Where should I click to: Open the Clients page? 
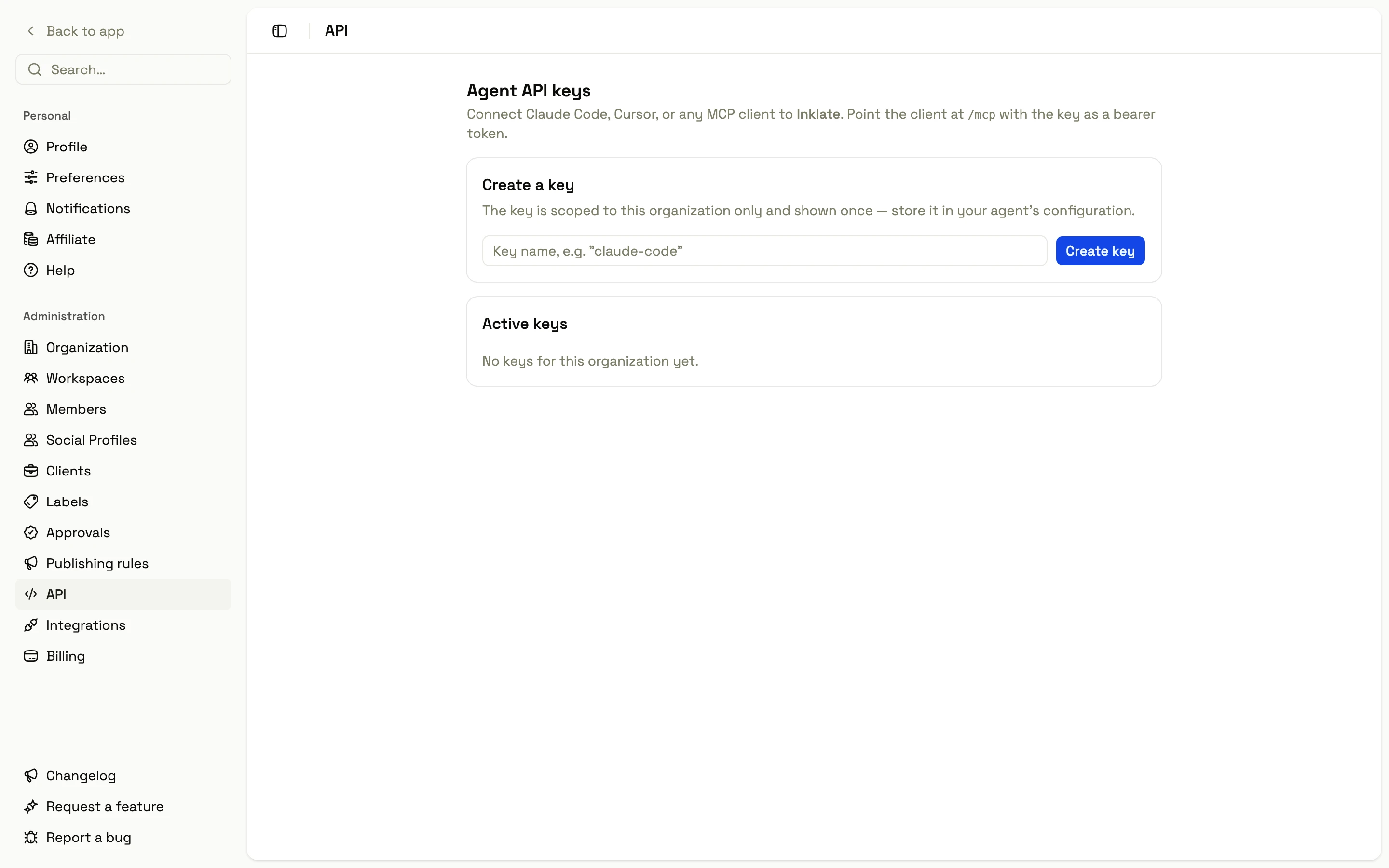123,471
